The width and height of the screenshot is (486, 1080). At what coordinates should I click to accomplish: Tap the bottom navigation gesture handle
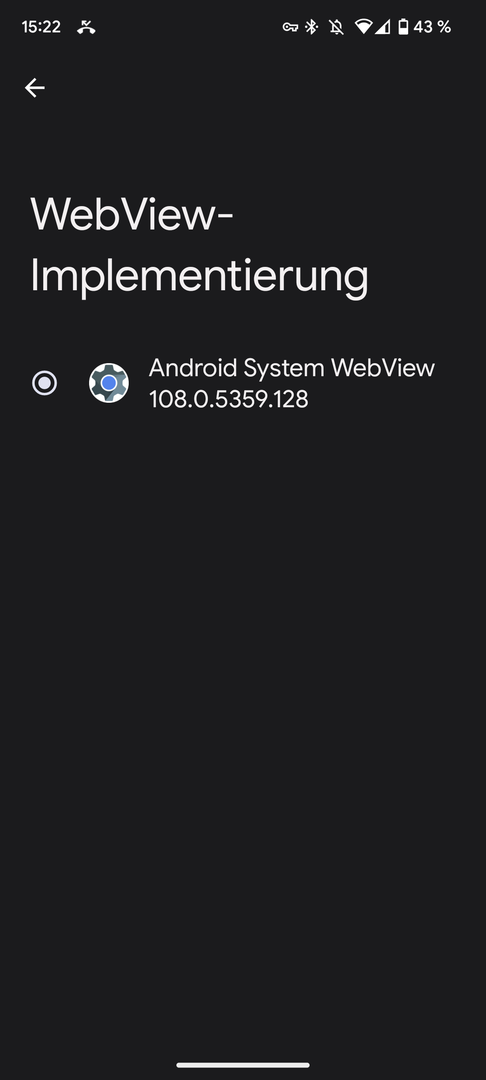[243, 1065]
